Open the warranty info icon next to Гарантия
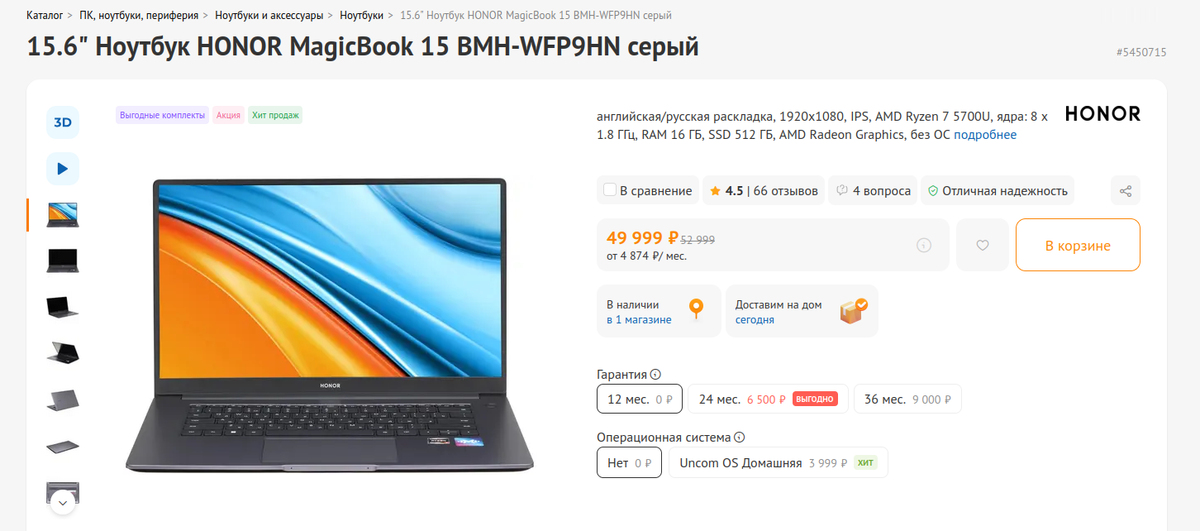Image resolution: width=1200 pixels, height=531 pixels. [656, 374]
